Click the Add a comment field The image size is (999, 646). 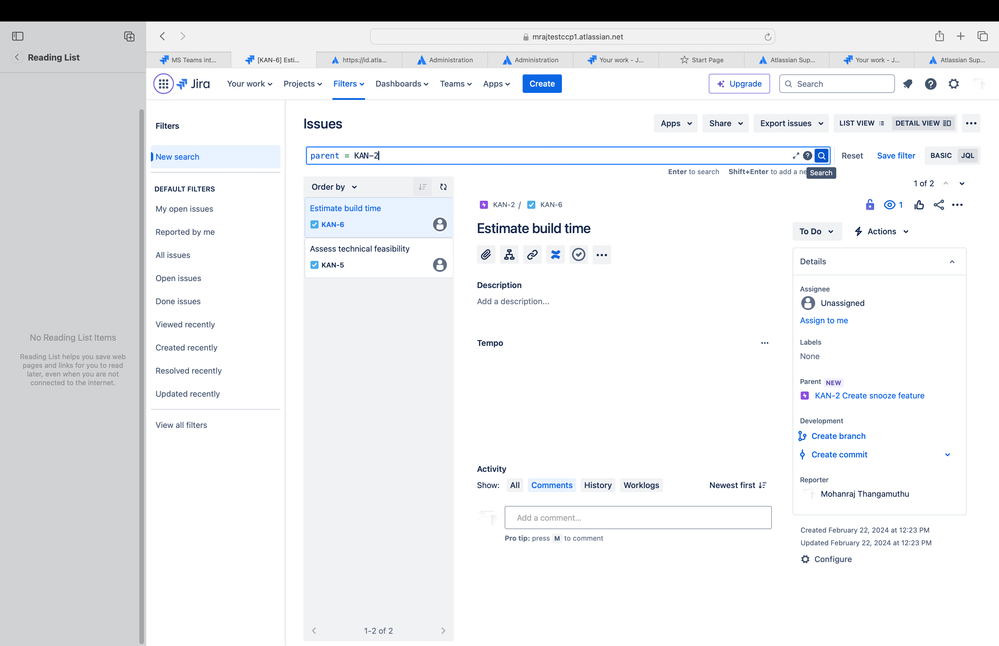click(x=638, y=517)
